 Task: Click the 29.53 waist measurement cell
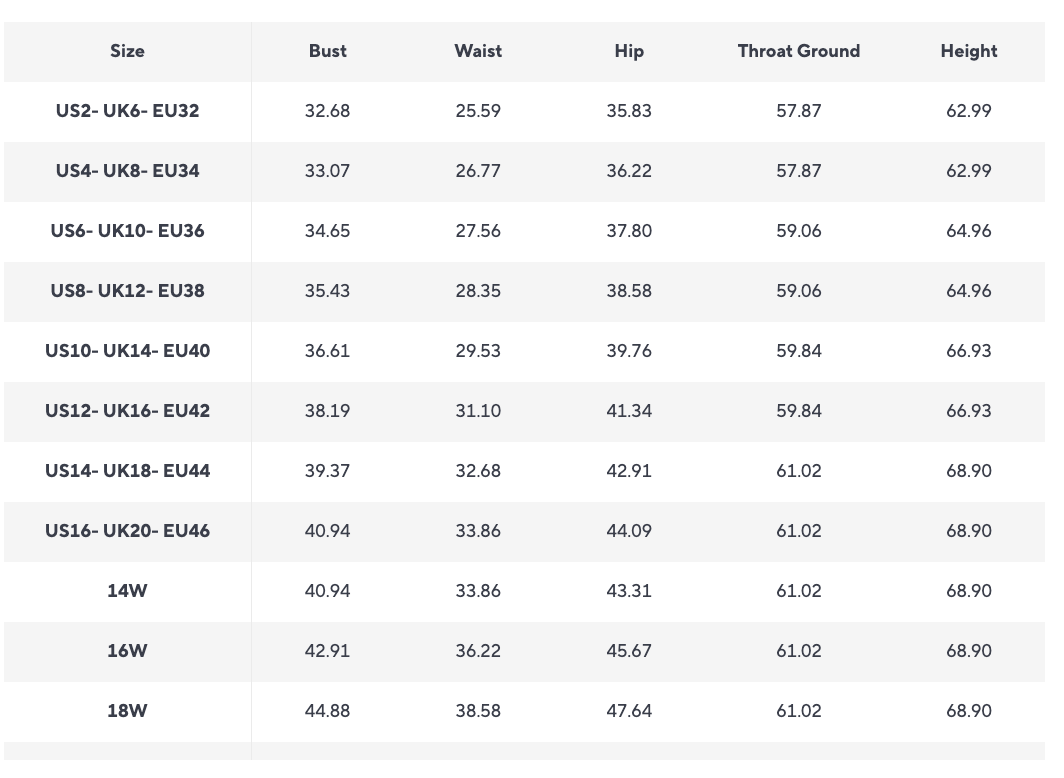point(478,351)
